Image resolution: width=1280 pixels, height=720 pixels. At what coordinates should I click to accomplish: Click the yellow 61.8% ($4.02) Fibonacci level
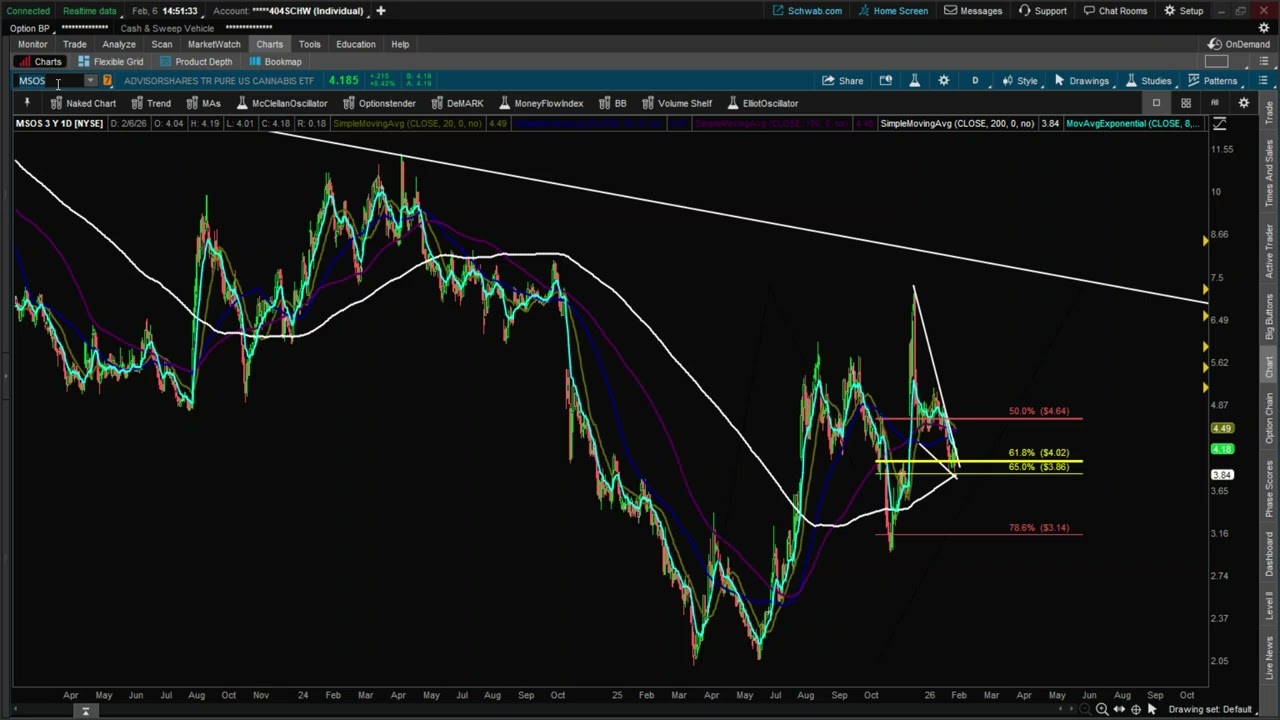1038,453
